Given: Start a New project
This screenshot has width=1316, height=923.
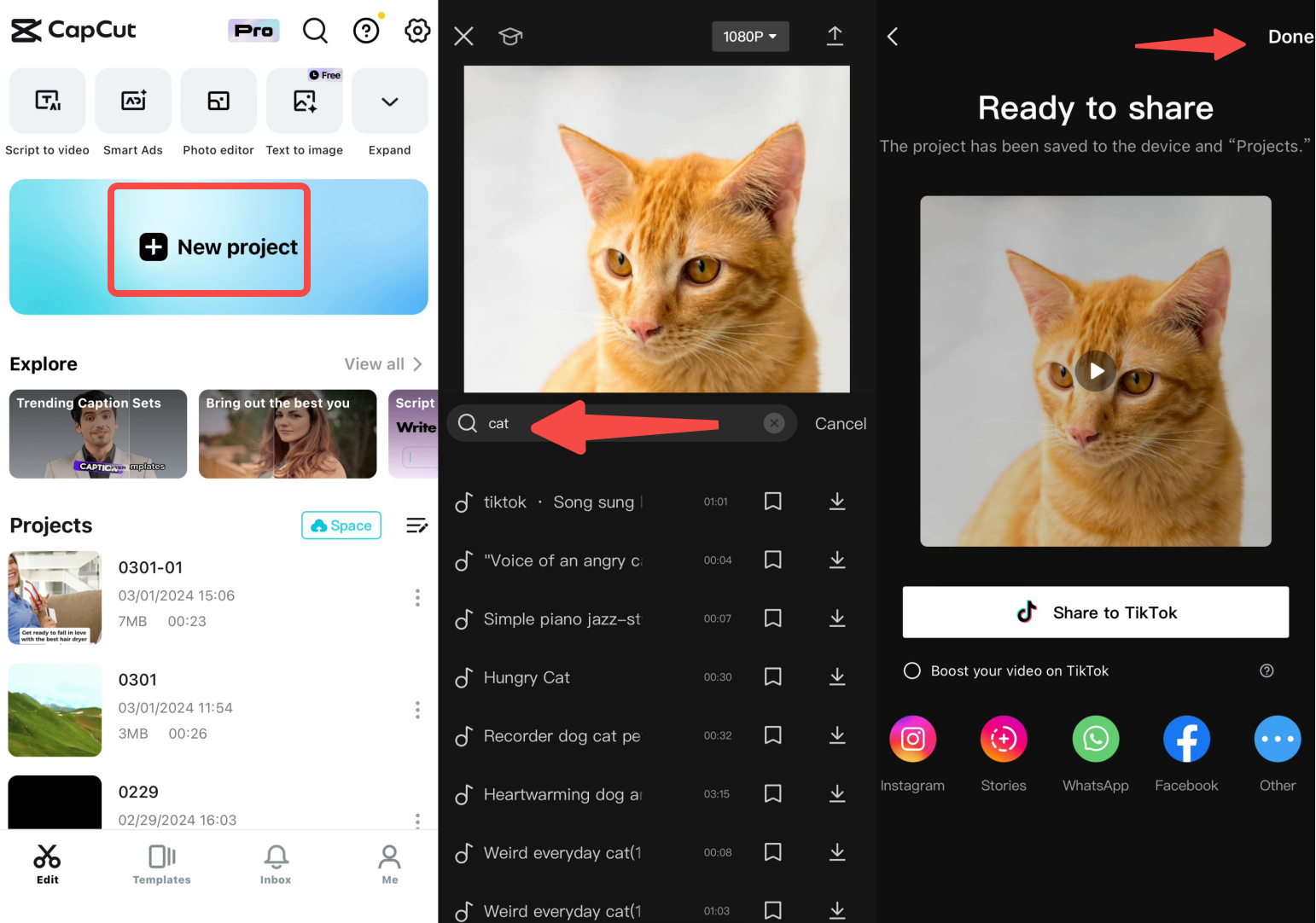Looking at the screenshot, I should tap(209, 247).
